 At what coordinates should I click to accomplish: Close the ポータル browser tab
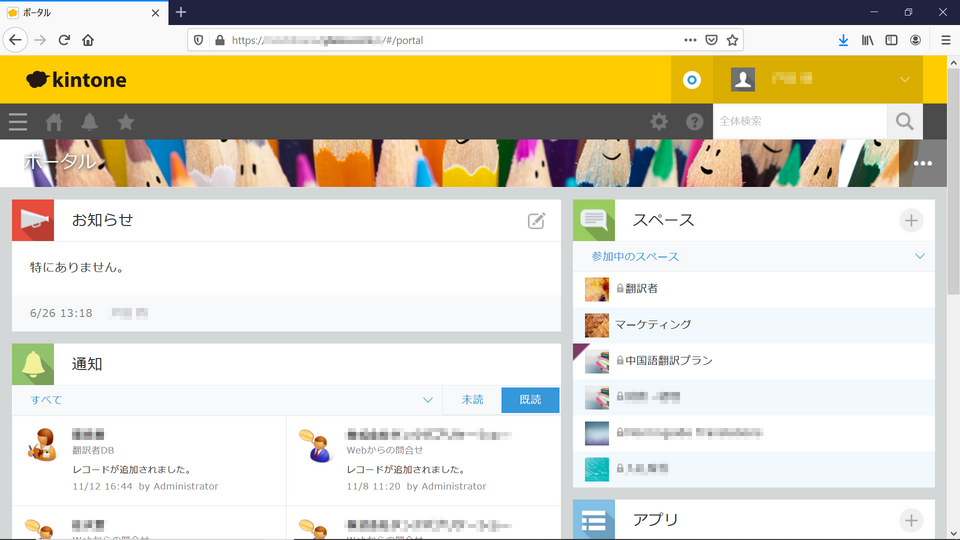[156, 13]
